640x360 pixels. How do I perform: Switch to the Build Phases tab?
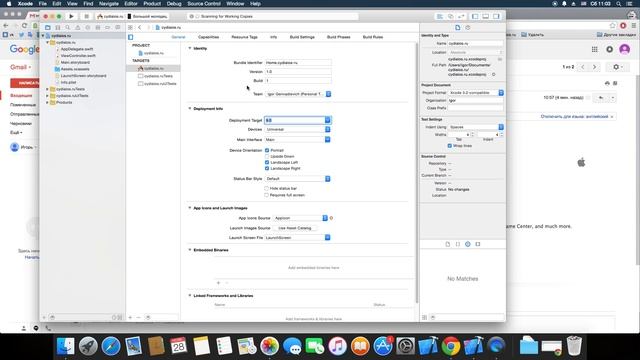[x=338, y=37]
